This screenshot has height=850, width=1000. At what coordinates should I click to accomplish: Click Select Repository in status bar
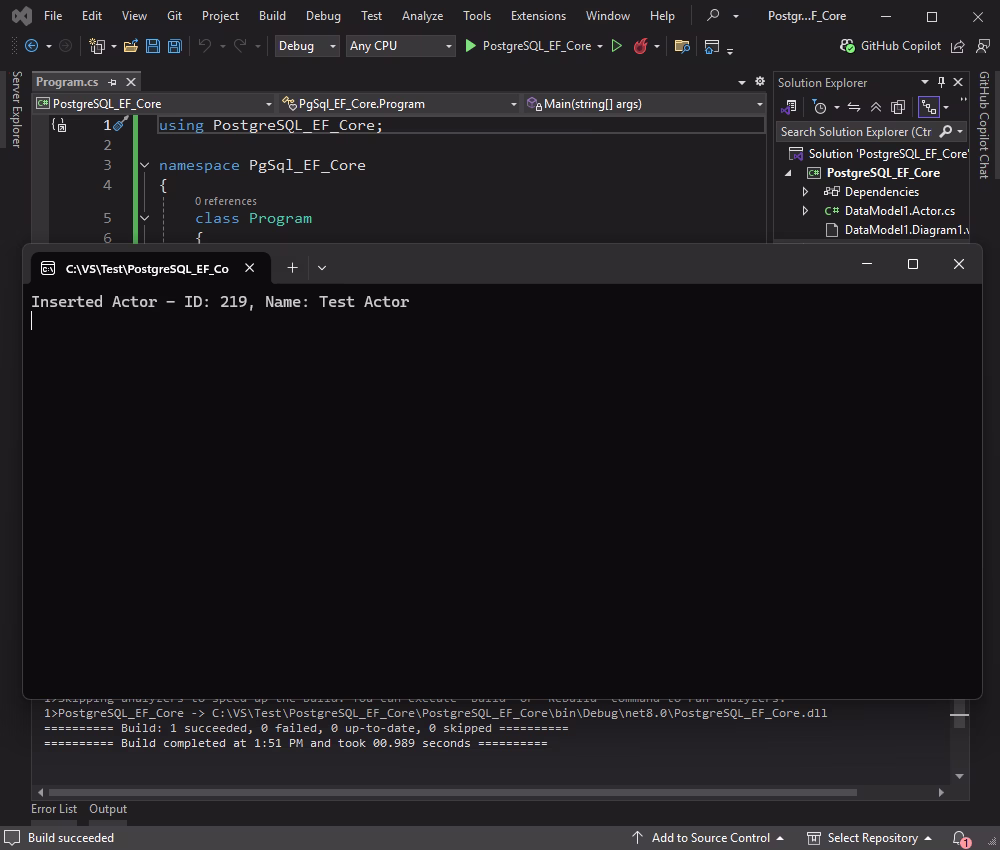[873, 837]
